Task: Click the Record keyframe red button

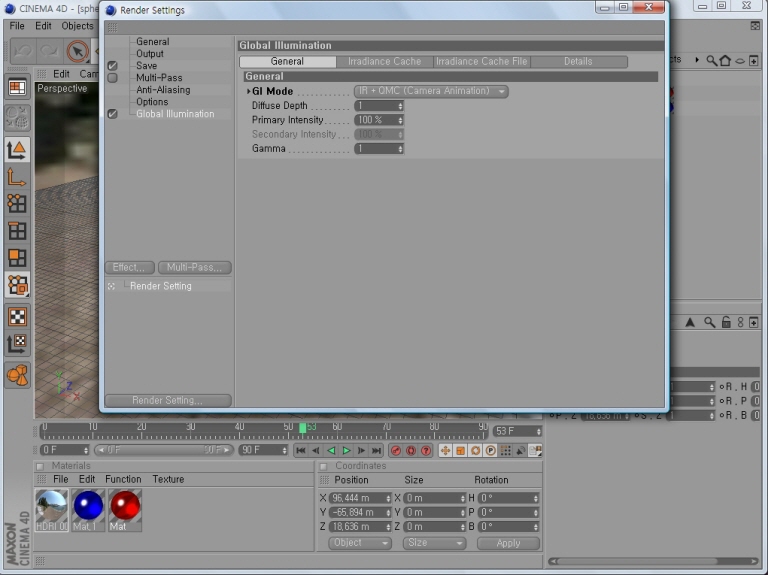Action: click(396, 450)
